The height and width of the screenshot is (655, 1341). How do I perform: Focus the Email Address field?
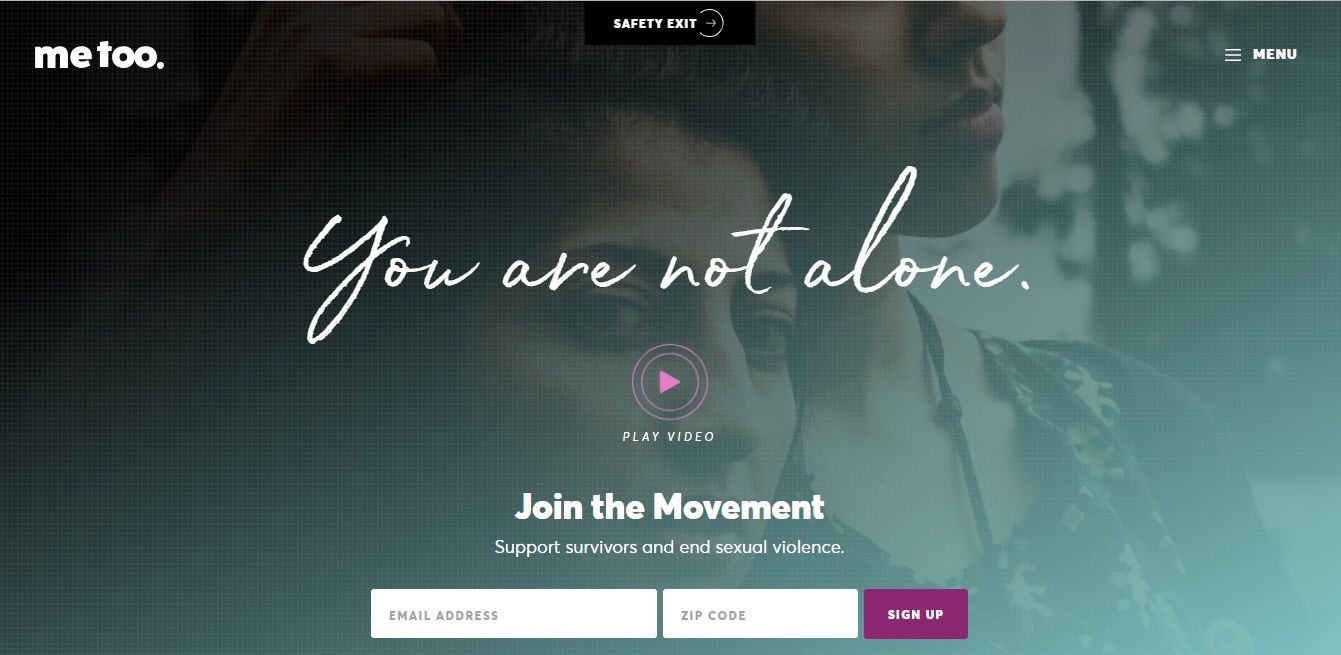(514, 614)
